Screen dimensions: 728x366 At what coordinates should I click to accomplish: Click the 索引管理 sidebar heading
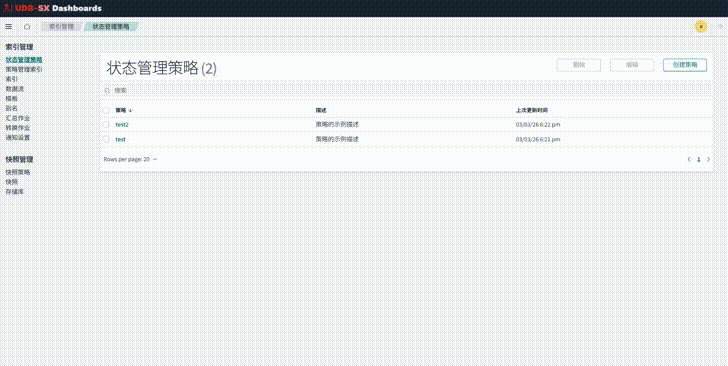tap(20, 47)
